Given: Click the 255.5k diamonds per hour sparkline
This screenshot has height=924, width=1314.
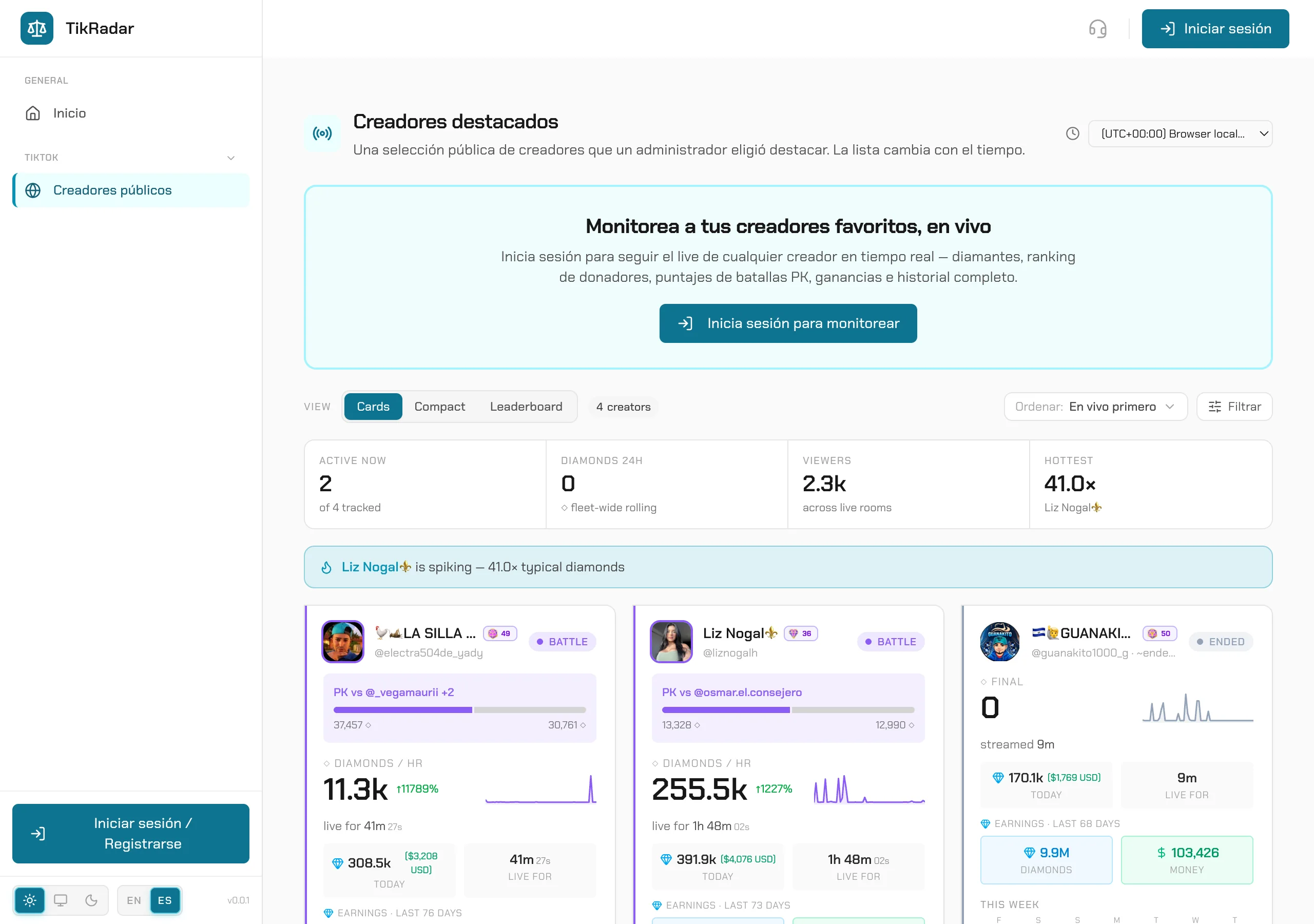Looking at the screenshot, I should 869,789.
